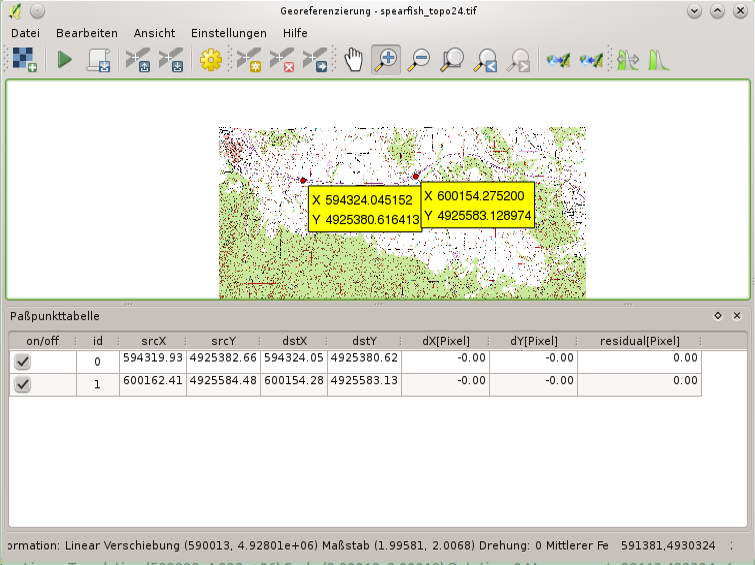Sort table by id column header
The width and height of the screenshot is (755, 565).
(98, 341)
